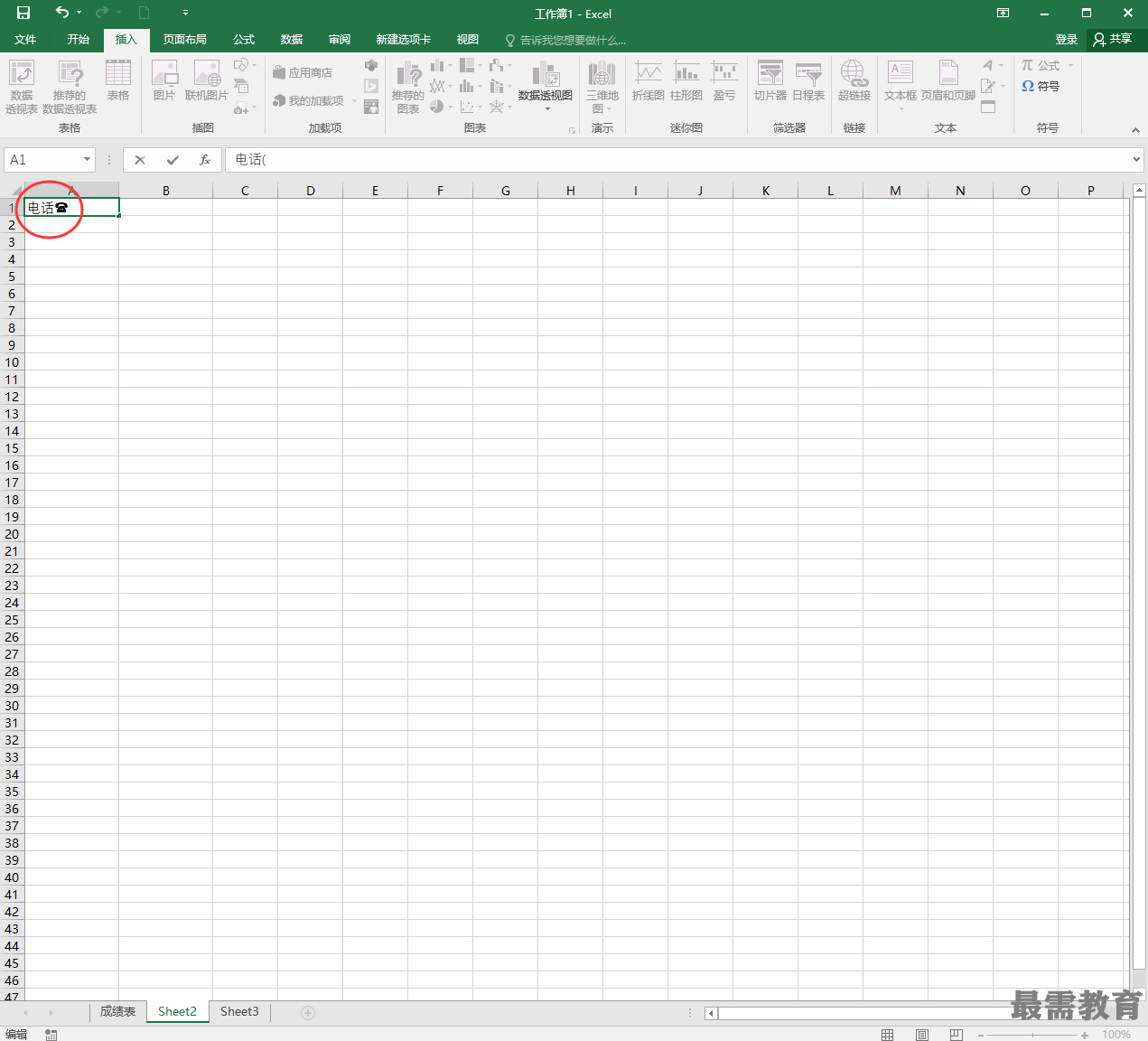The image size is (1148, 1041).
Task: Click the Save icon in the title bar
Action: [23, 13]
